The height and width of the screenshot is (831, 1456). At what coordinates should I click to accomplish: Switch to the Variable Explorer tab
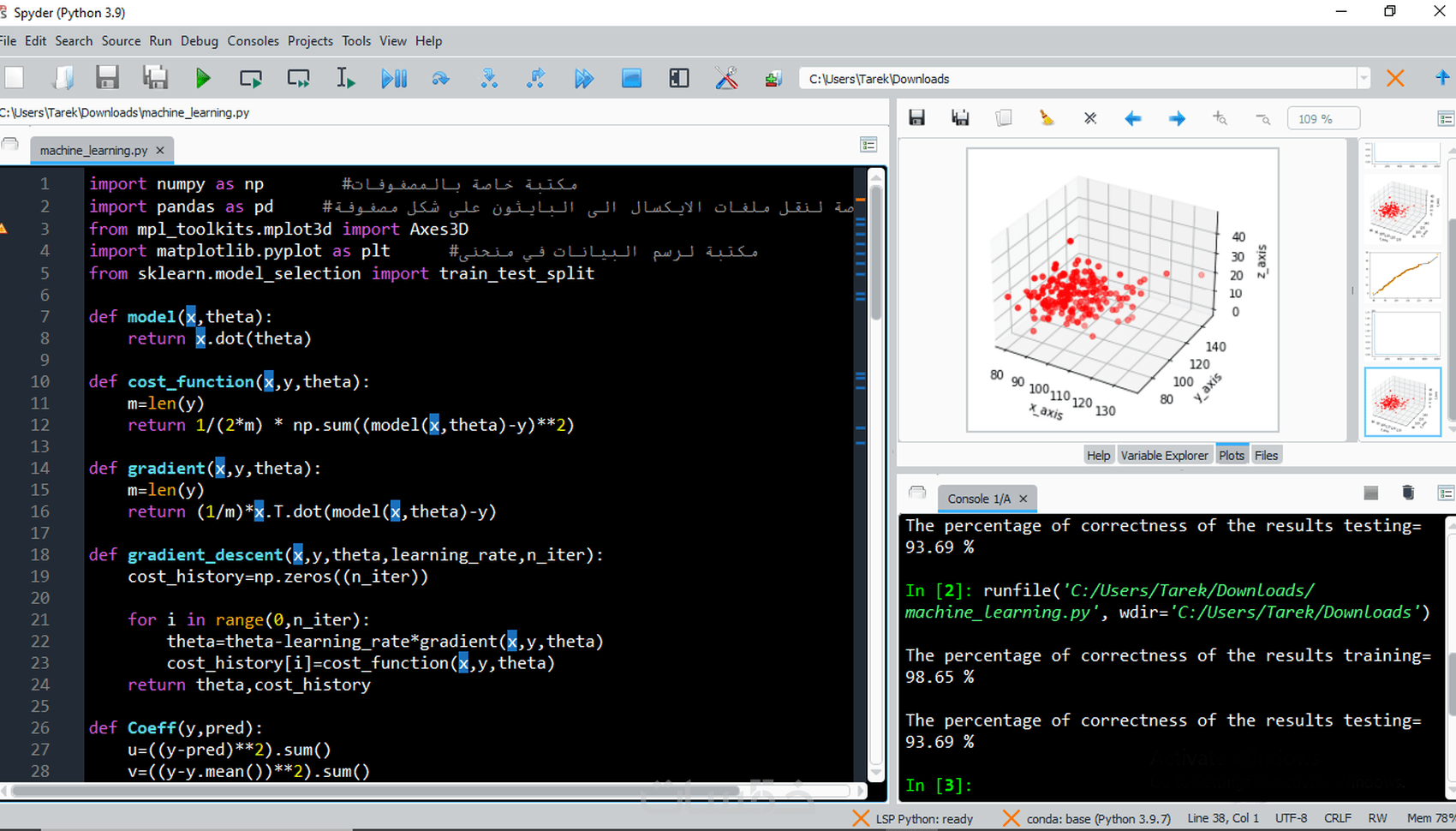coord(1164,455)
